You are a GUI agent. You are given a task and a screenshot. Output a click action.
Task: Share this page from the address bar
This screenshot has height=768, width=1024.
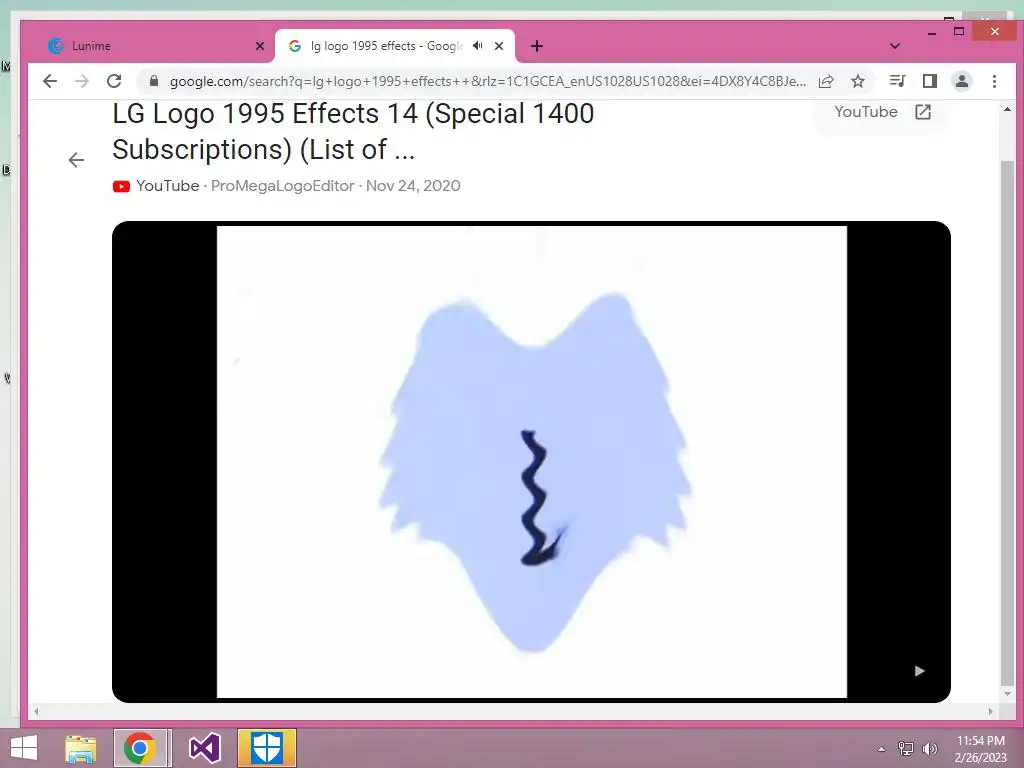[x=826, y=81]
